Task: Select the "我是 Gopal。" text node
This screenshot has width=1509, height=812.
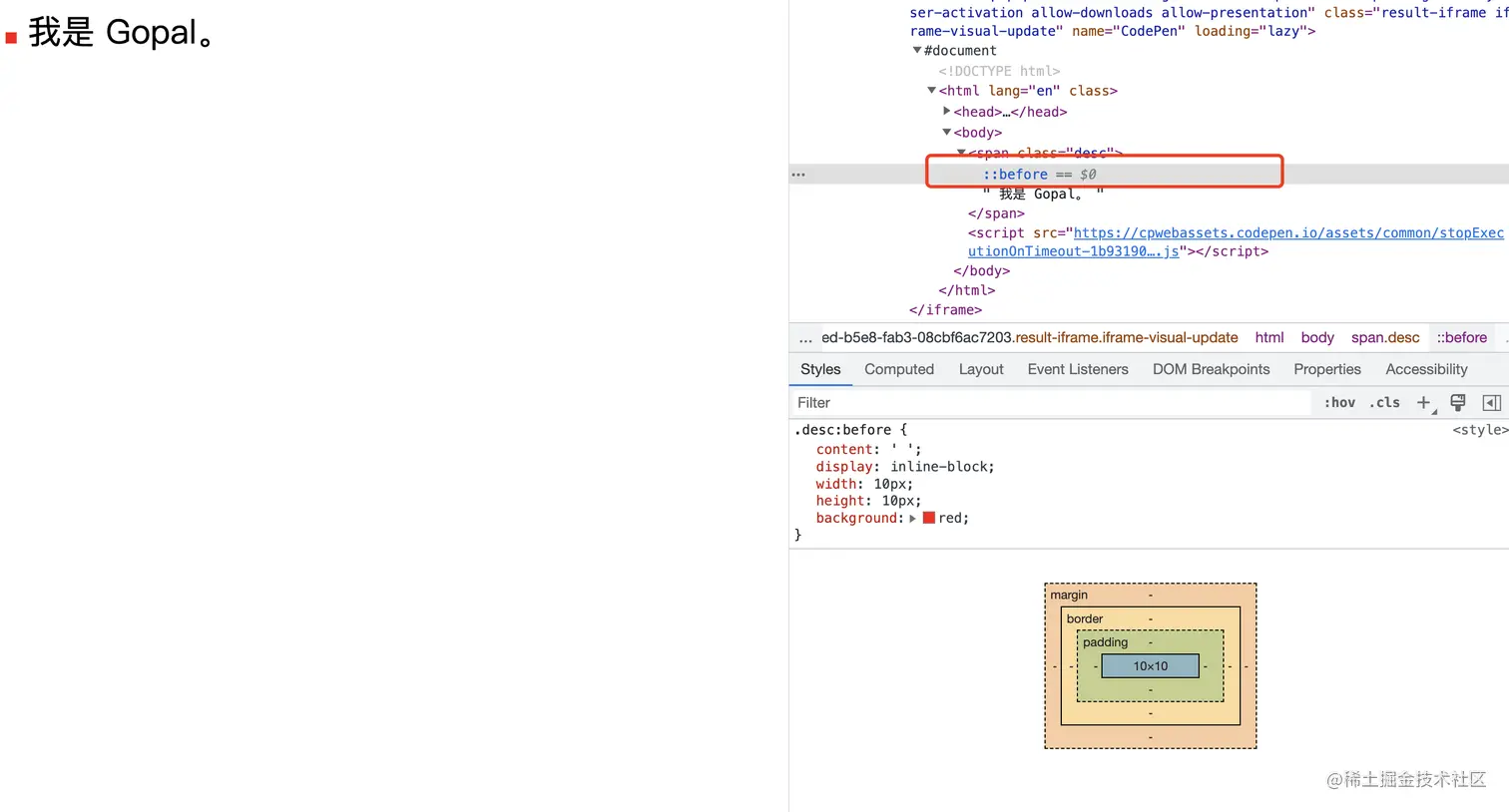Action: (1044, 195)
